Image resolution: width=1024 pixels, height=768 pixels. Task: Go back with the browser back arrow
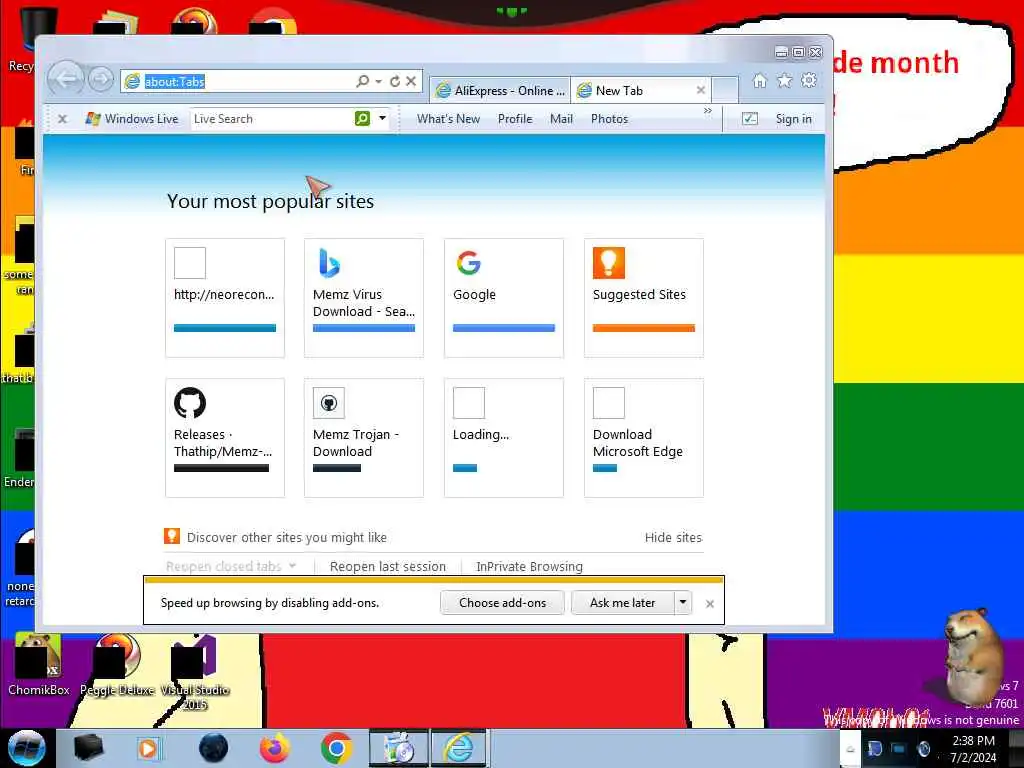pos(65,79)
